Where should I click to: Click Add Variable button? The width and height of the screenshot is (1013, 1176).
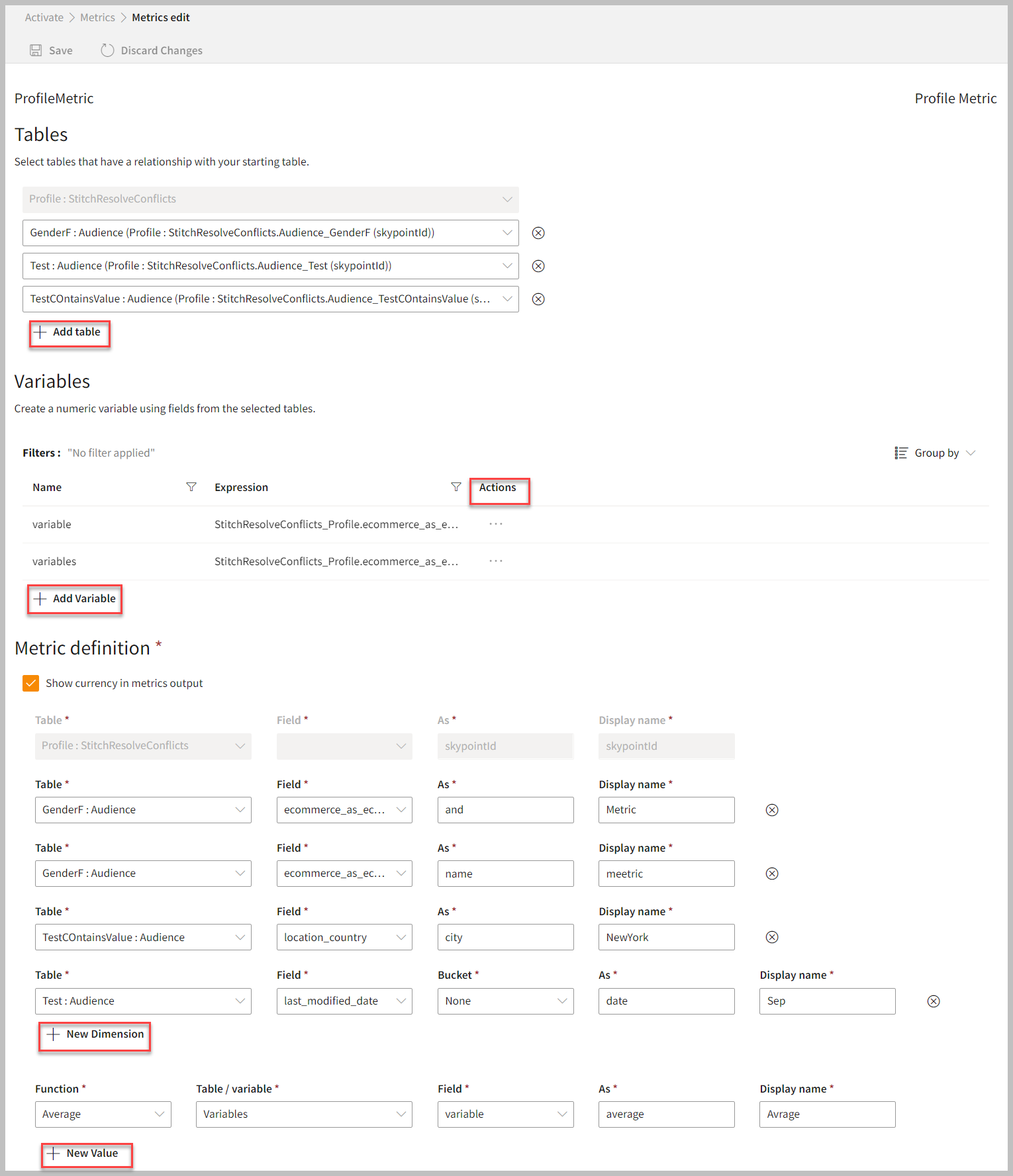click(75, 599)
